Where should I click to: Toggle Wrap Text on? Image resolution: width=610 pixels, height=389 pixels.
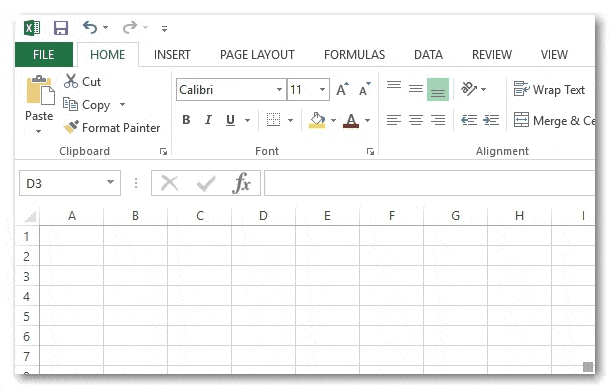pyautogui.click(x=549, y=89)
